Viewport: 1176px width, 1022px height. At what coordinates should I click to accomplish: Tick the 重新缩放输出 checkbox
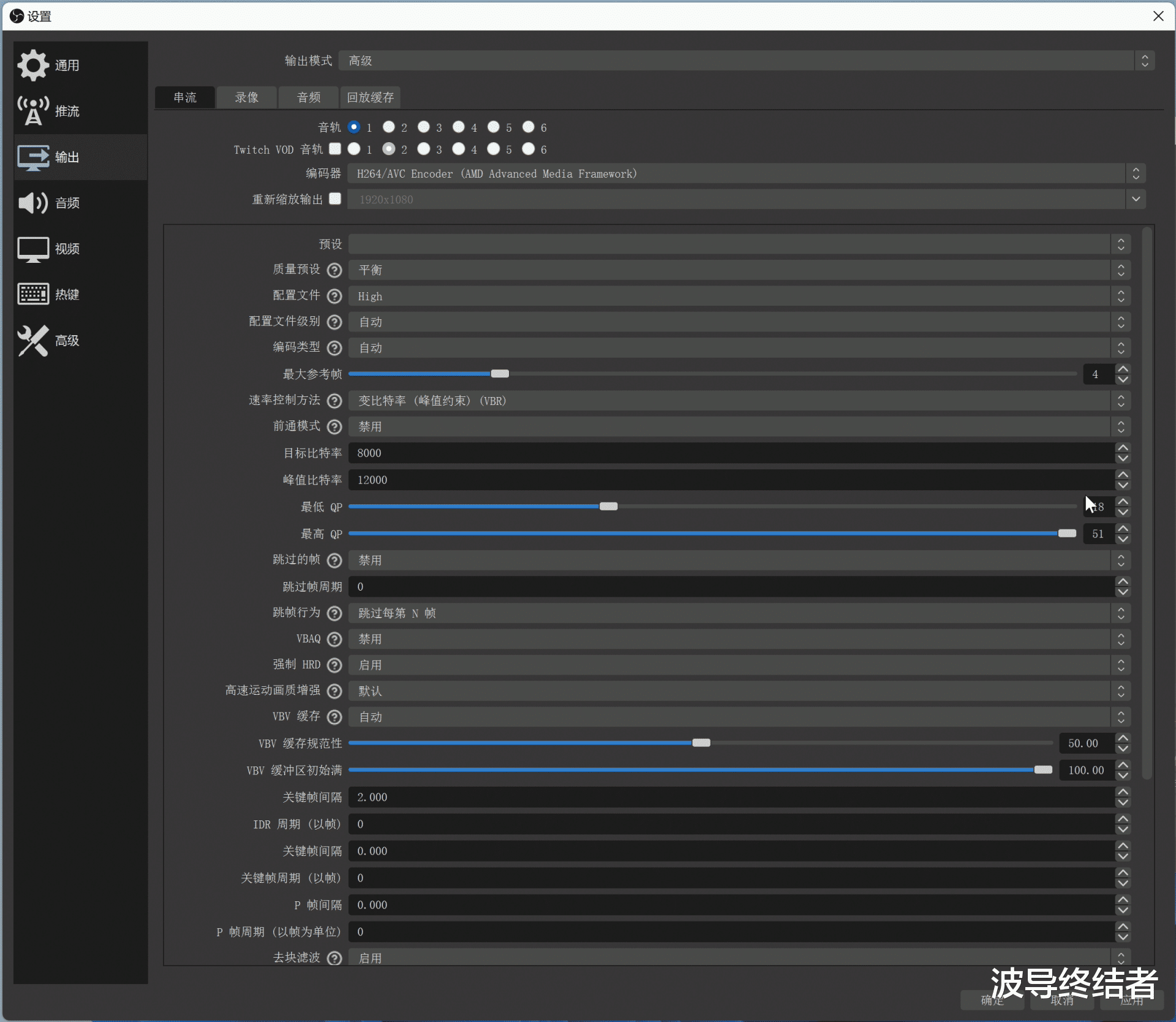335,199
